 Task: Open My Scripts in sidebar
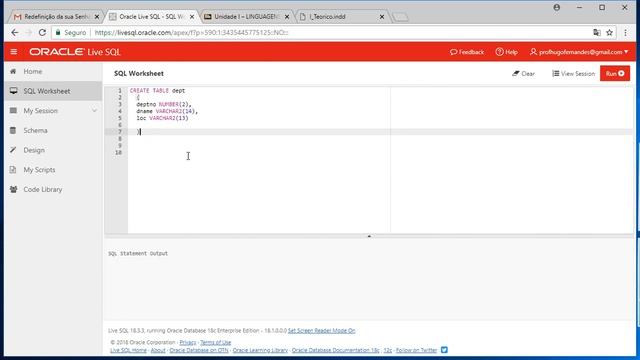click(x=39, y=169)
